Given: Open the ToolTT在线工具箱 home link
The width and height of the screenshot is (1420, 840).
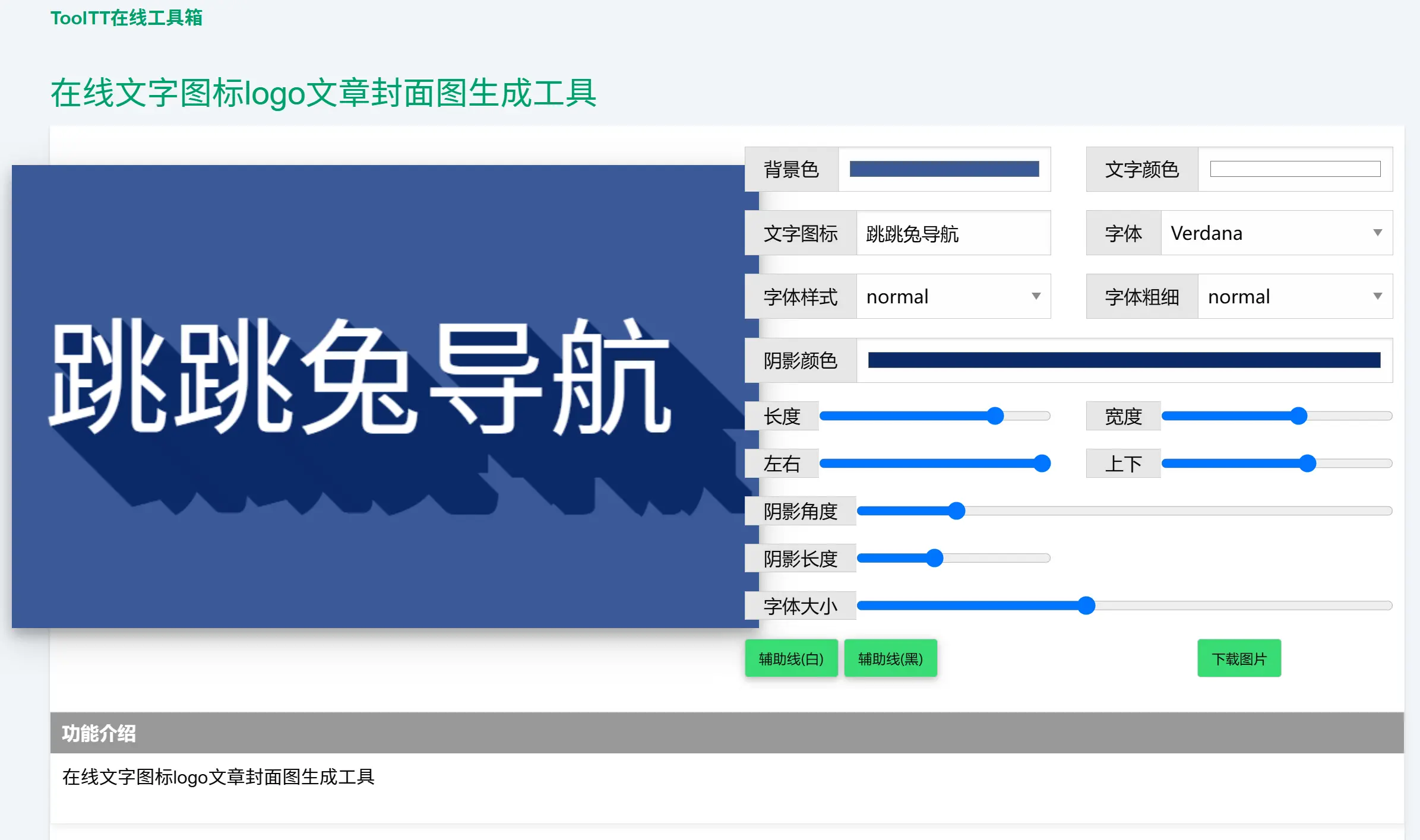Looking at the screenshot, I should 126,18.
